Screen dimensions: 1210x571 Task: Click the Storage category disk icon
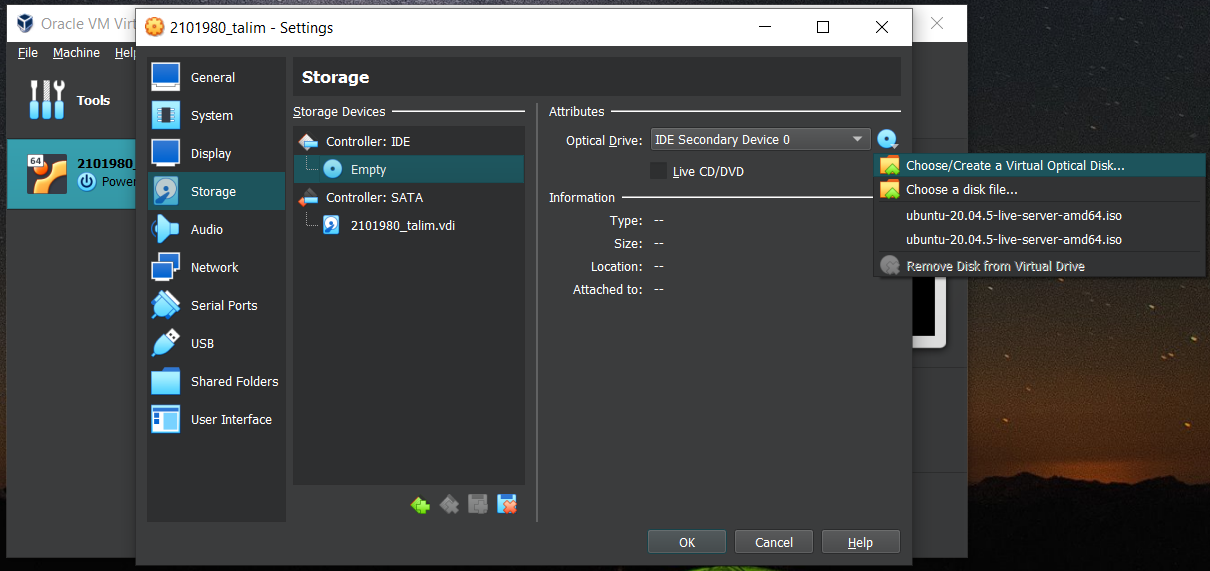[x=166, y=191]
